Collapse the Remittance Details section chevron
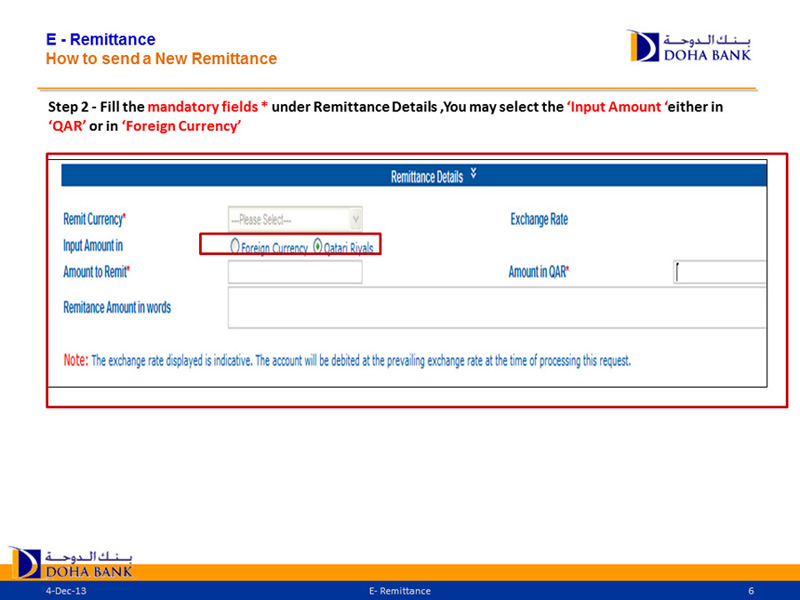 tap(473, 174)
